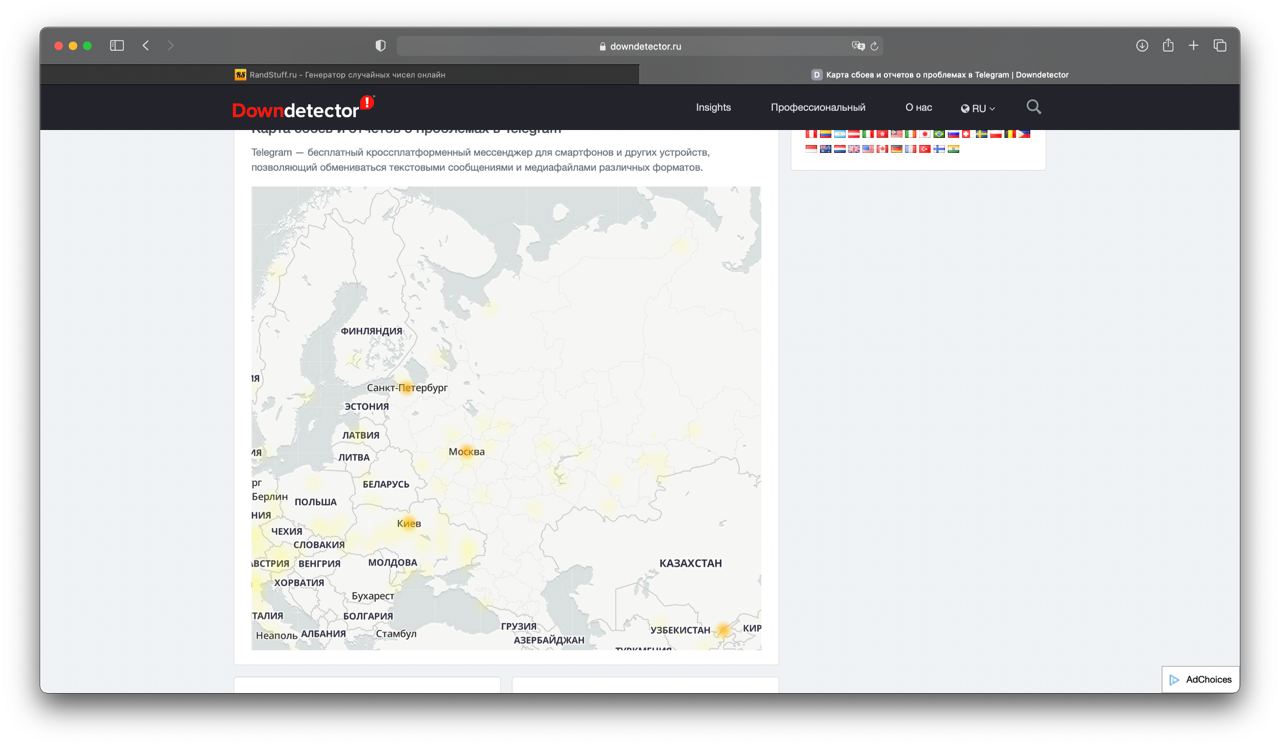Viewport: 1280px width, 746px height.
Task: Select the France flag
Action: [x=911, y=149]
